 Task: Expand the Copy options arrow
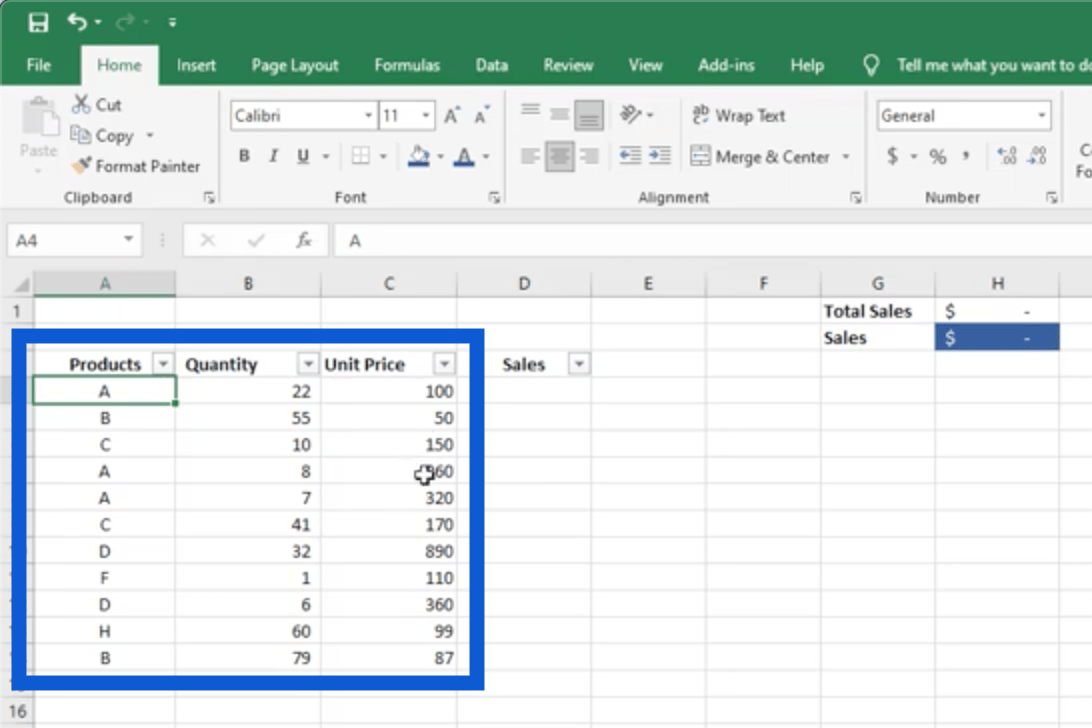[150, 135]
